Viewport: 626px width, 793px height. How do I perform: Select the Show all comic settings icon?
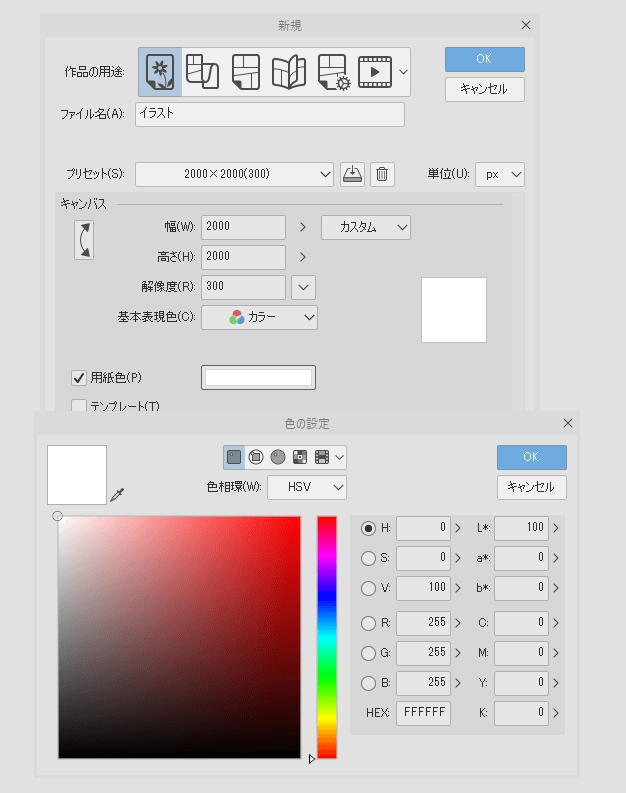(334, 72)
